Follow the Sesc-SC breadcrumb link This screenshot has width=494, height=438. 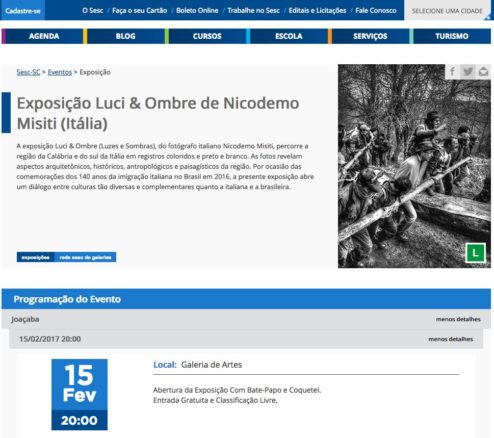[28, 72]
